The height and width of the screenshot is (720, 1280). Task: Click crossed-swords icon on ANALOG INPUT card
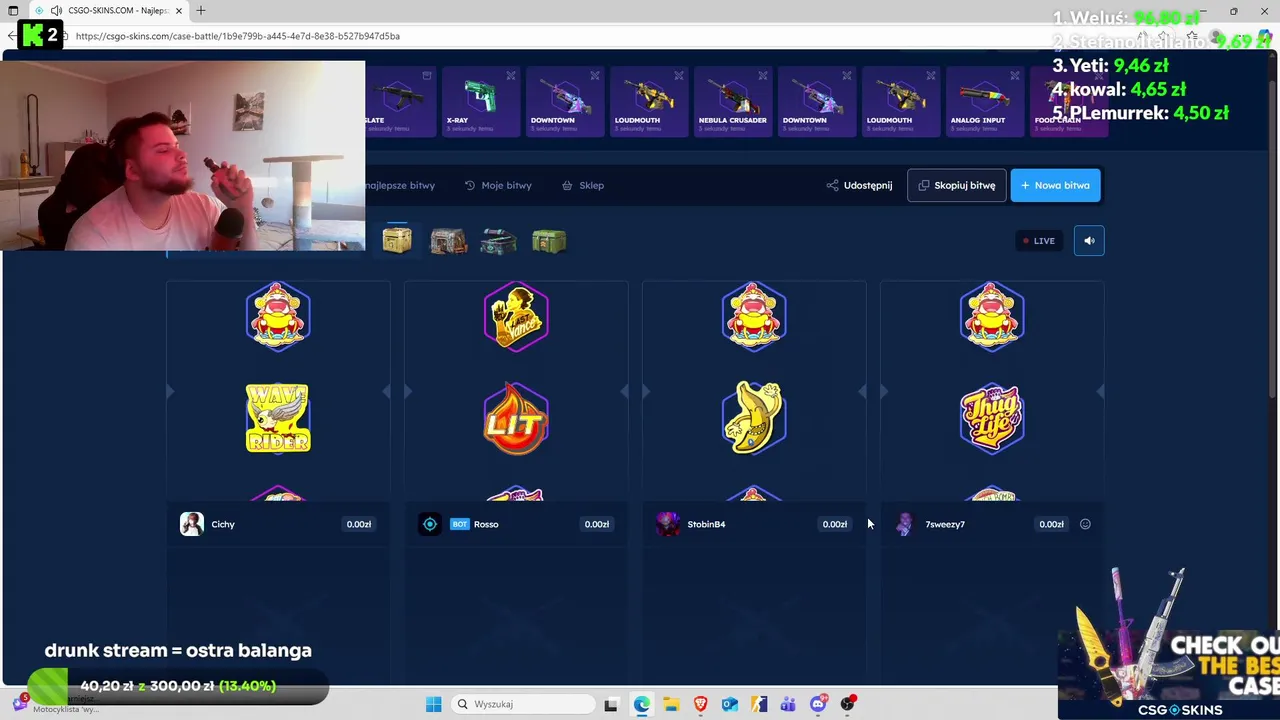1015,76
